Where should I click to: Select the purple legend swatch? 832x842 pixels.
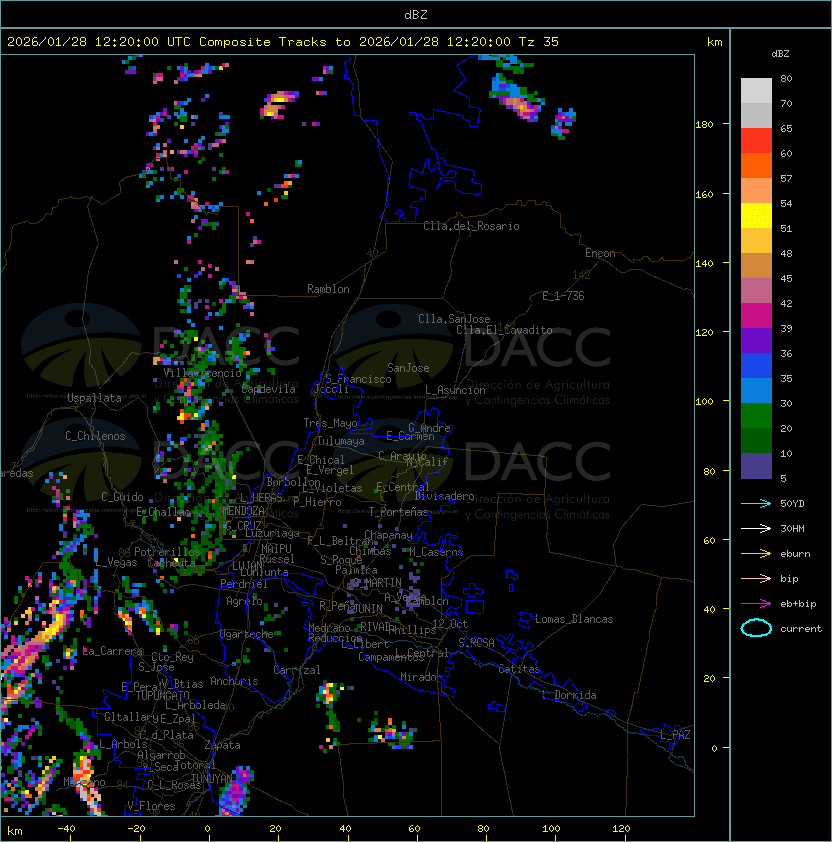pyautogui.click(x=756, y=340)
